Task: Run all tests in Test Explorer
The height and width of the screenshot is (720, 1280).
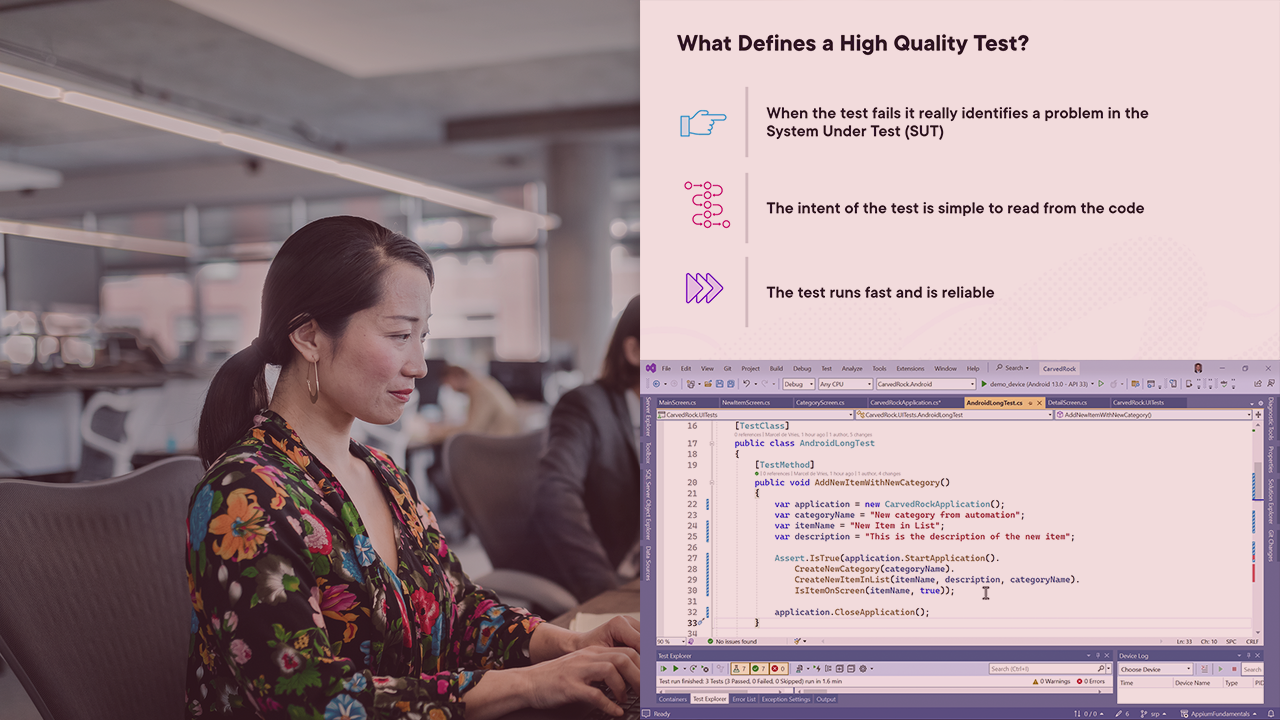Action: (664, 669)
